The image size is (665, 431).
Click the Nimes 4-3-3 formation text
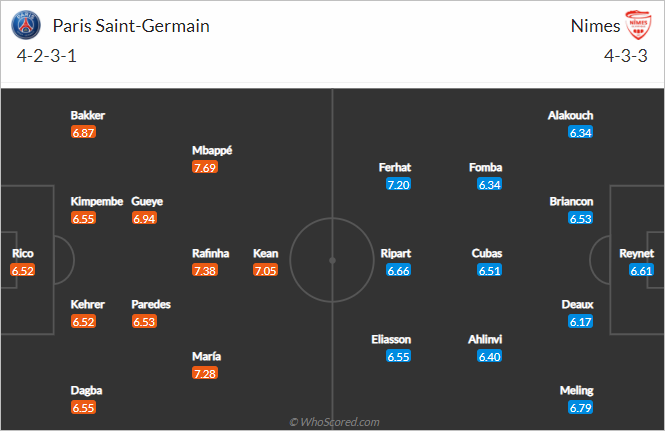pos(626,56)
